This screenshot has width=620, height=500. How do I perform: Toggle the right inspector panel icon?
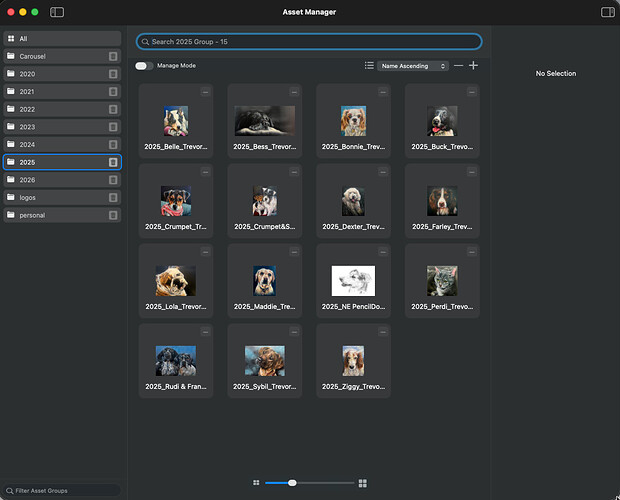click(607, 12)
